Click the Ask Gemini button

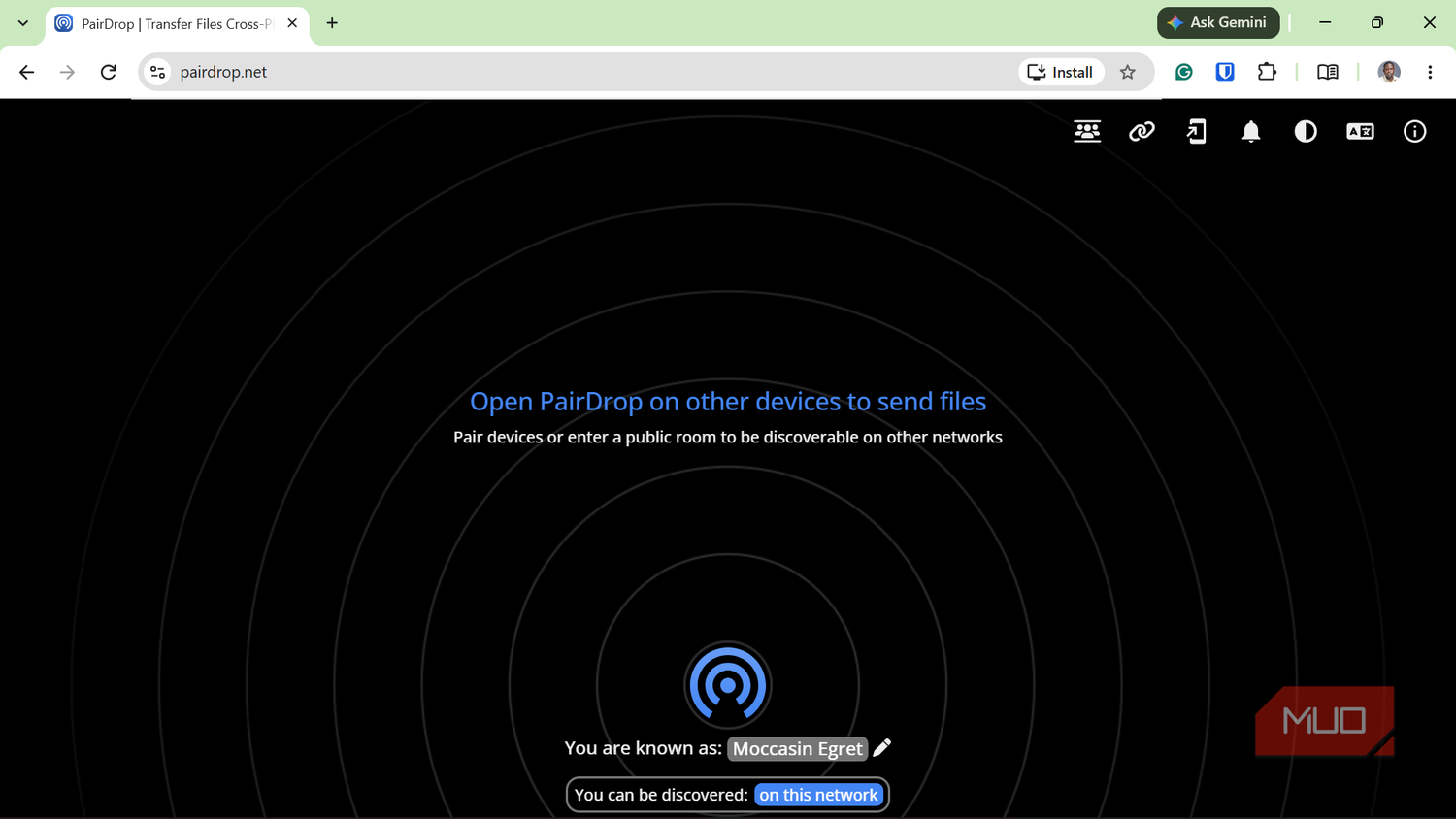point(1218,22)
